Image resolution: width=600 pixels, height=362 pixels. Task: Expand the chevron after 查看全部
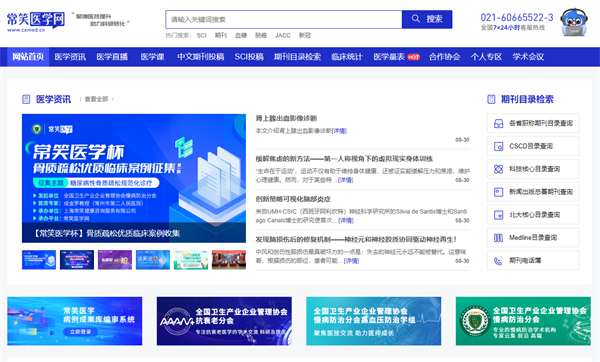(x=113, y=99)
